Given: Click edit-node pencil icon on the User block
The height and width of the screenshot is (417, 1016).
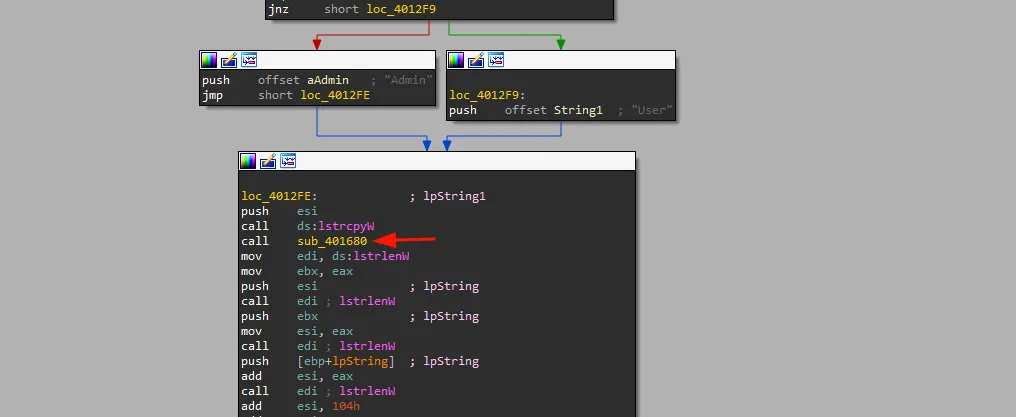Looking at the screenshot, I should coord(476,60).
